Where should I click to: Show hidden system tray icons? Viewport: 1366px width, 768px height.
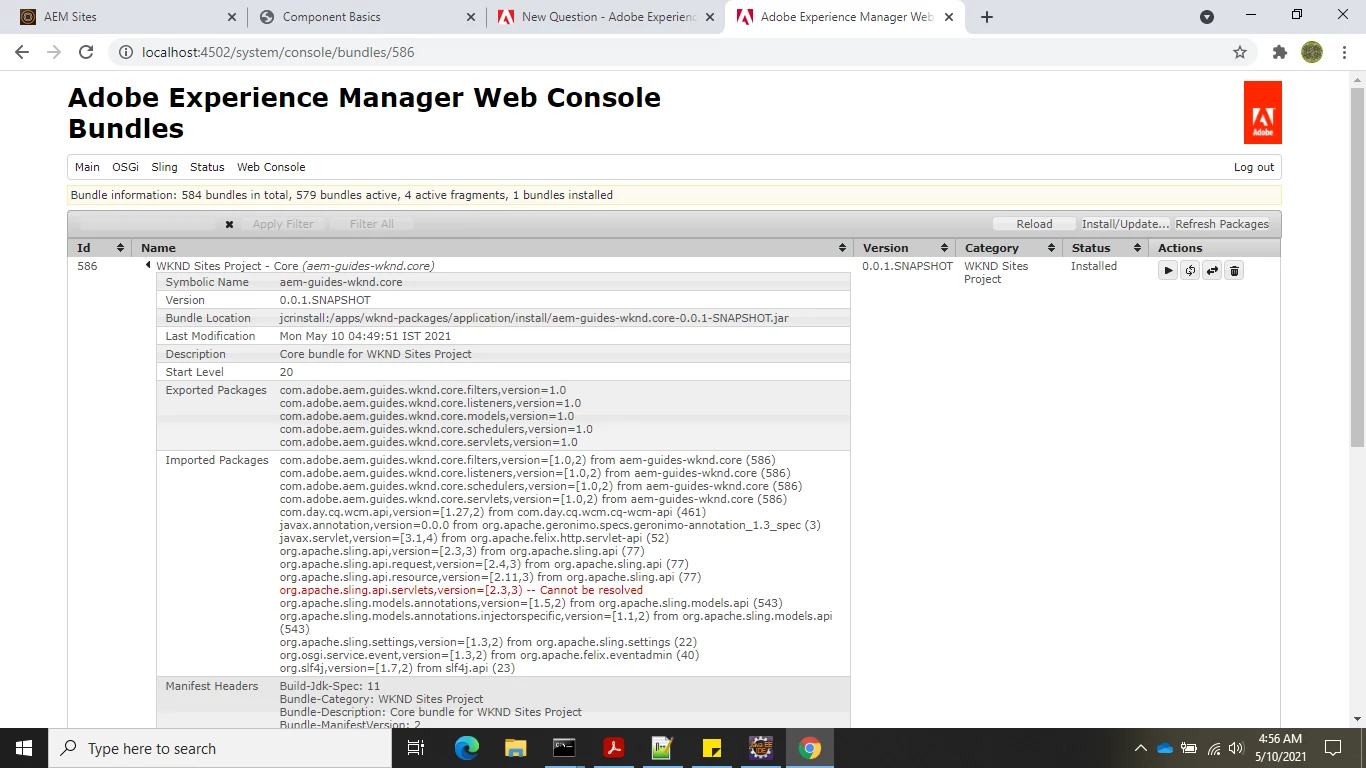pyautogui.click(x=1141, y=748)
